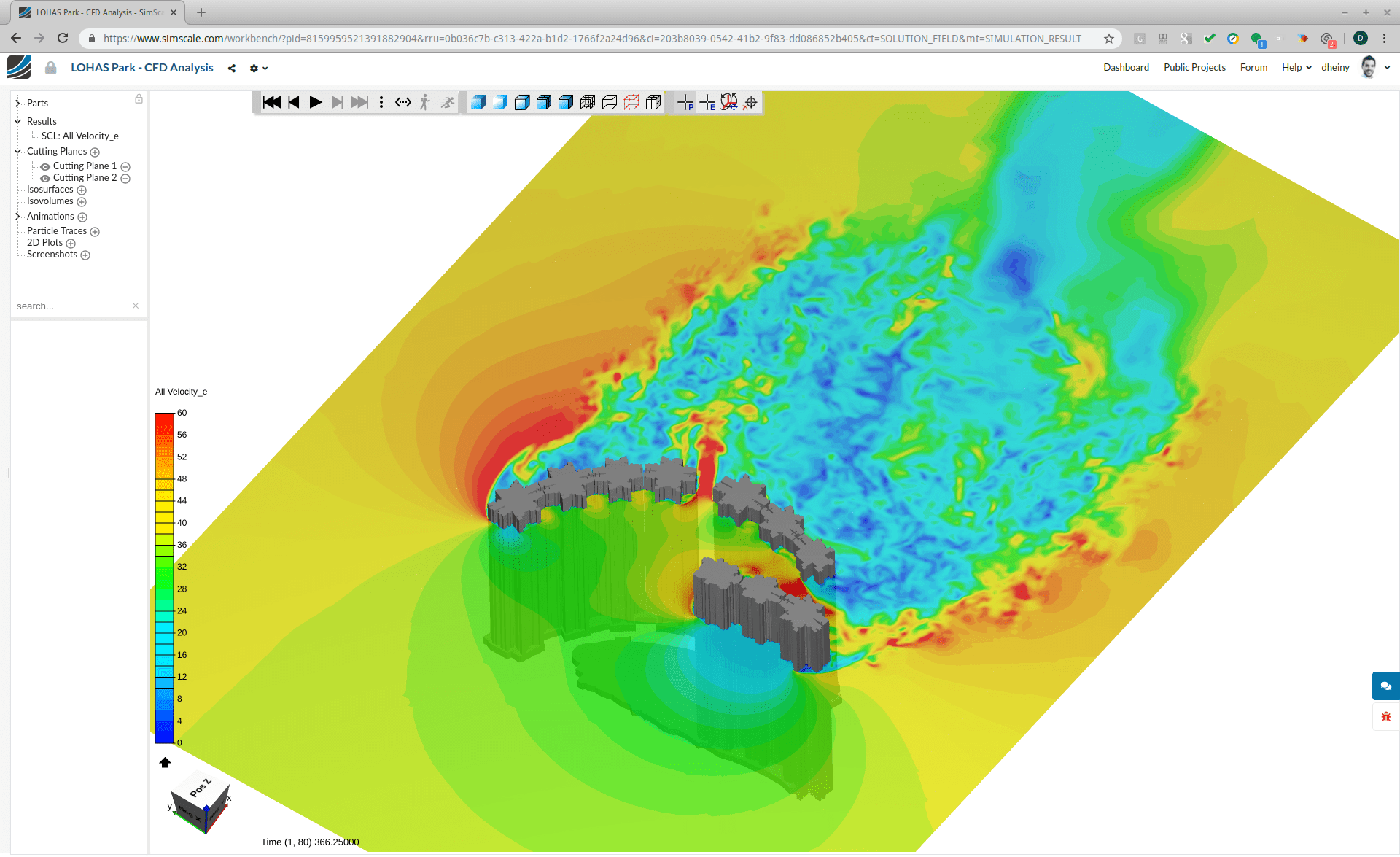Viewport: 1400px width, 857px height.
Task: Reload the browser page
Action: tap(63, 38)
